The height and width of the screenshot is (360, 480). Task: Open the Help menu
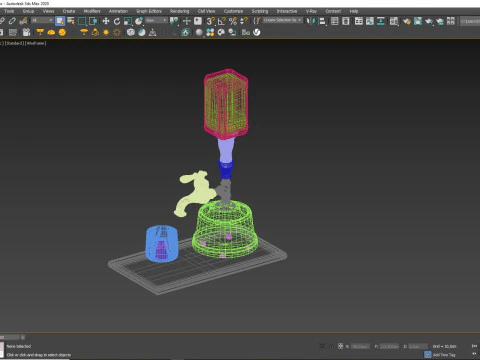click(x=354, y=11)
